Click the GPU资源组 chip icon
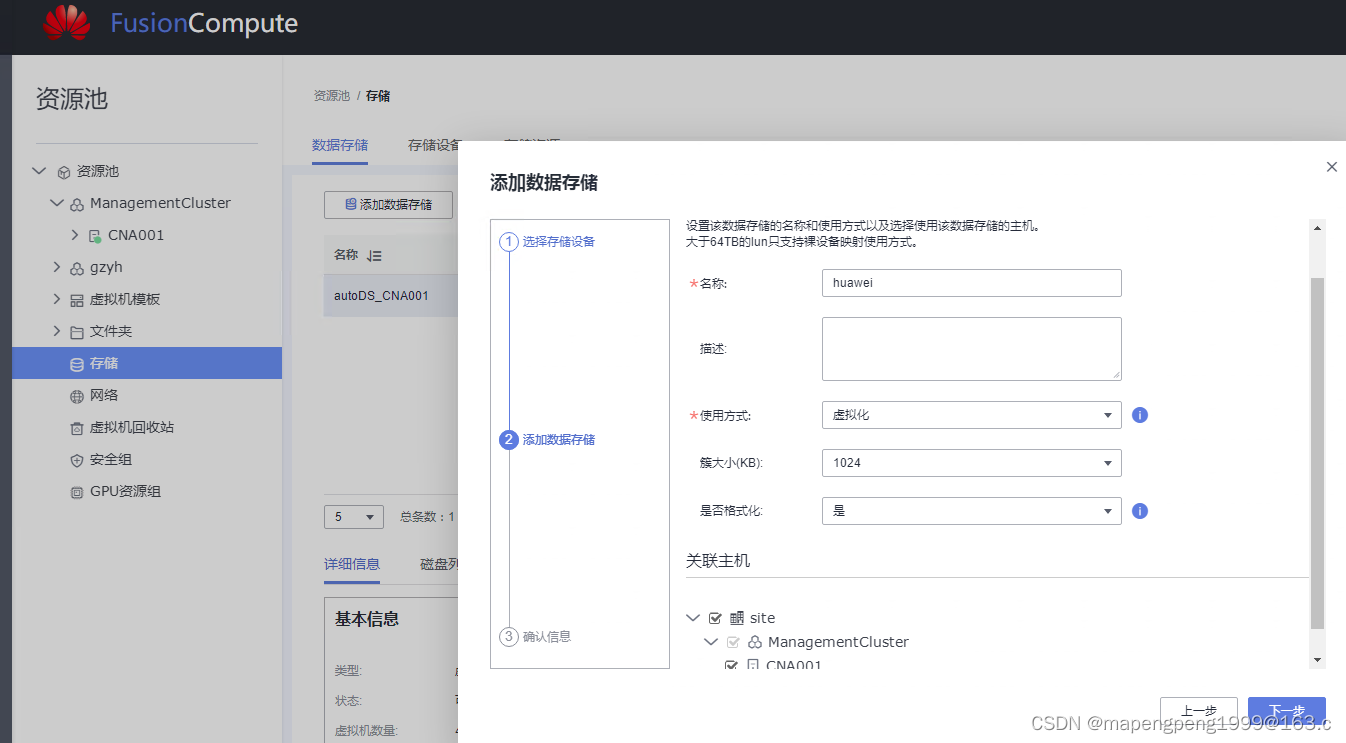 coord(77,492)
